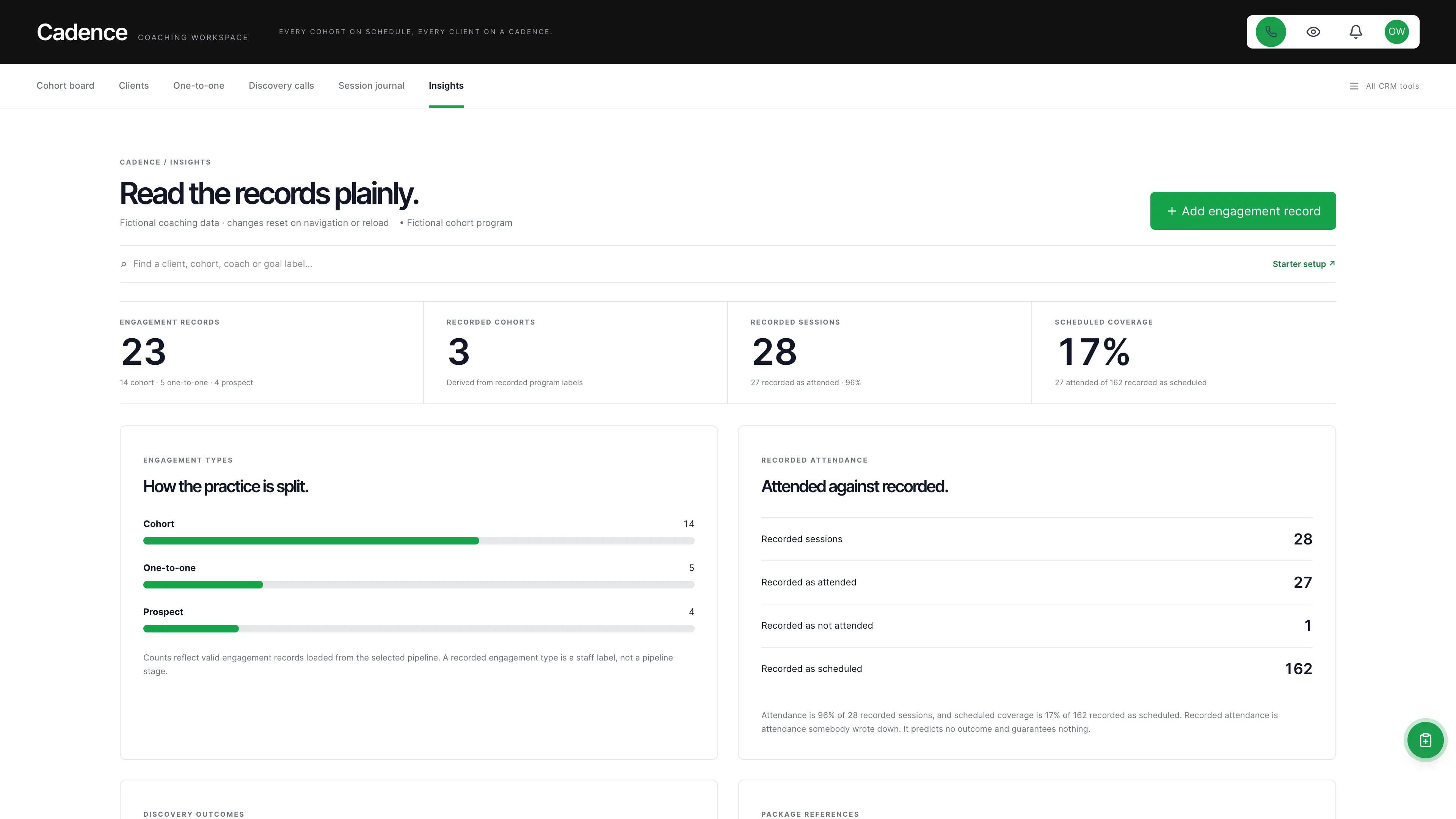
Task: Click Add engagement record button
Action: pos(1243,211)
